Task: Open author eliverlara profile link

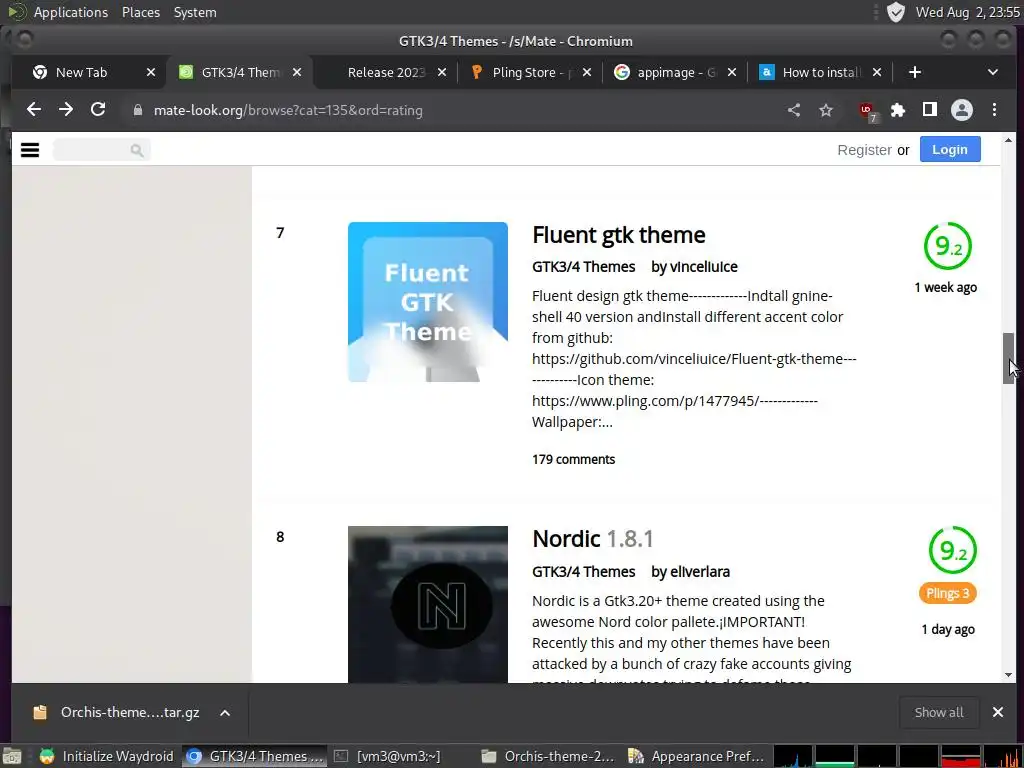Action: [x=699, y=571]
